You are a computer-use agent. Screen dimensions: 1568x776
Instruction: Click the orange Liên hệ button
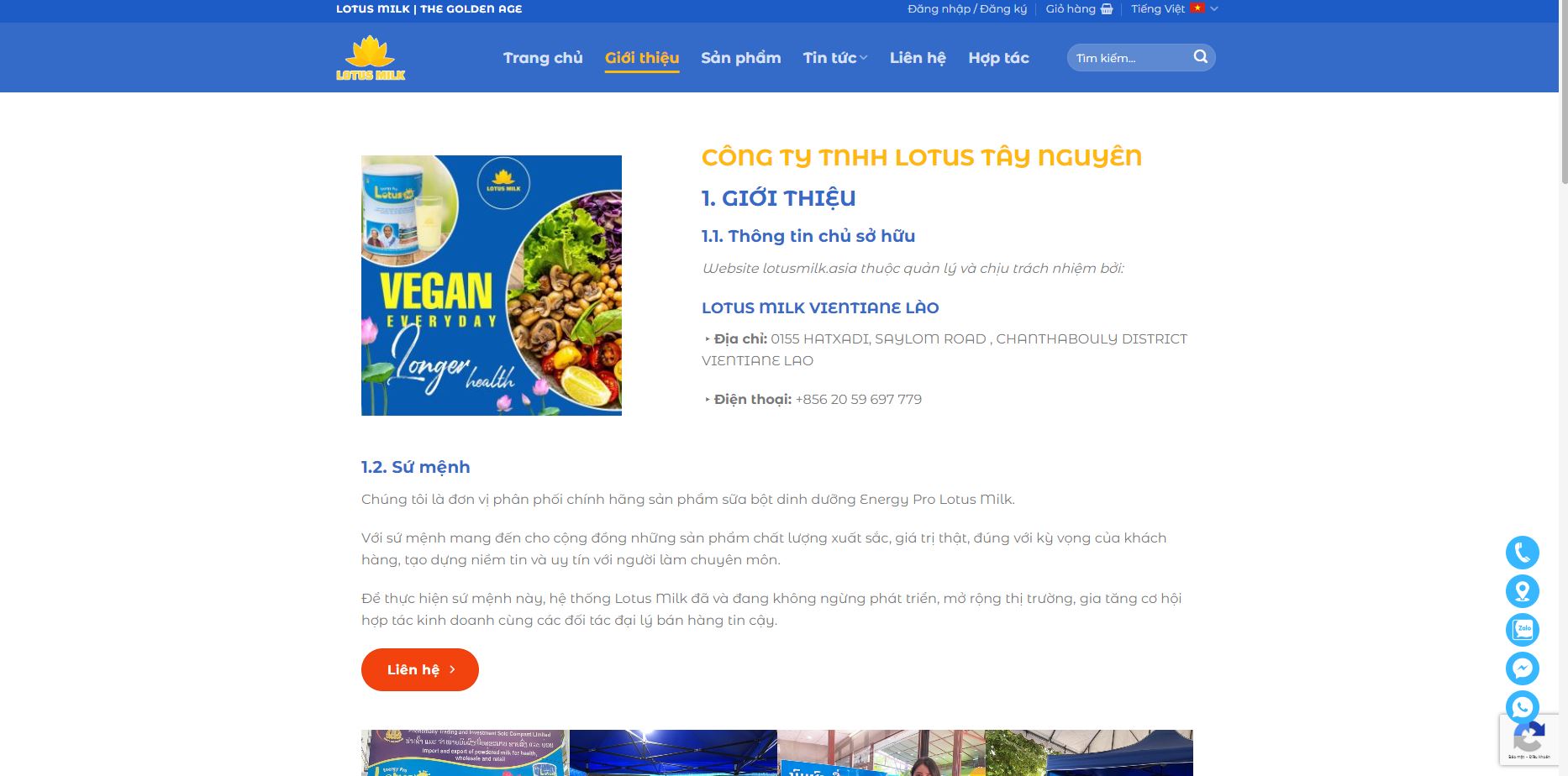[420, 669]
